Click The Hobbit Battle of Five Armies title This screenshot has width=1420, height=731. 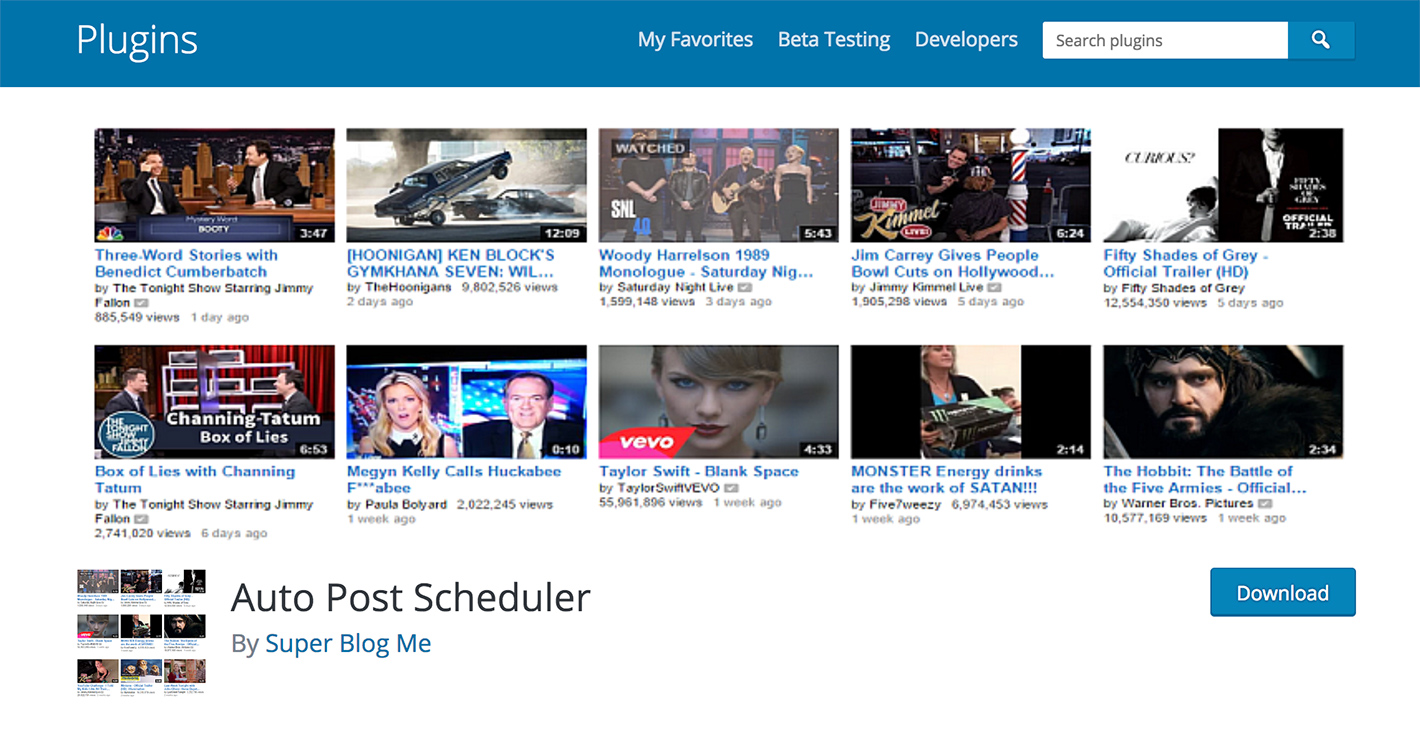[1205, 479]
